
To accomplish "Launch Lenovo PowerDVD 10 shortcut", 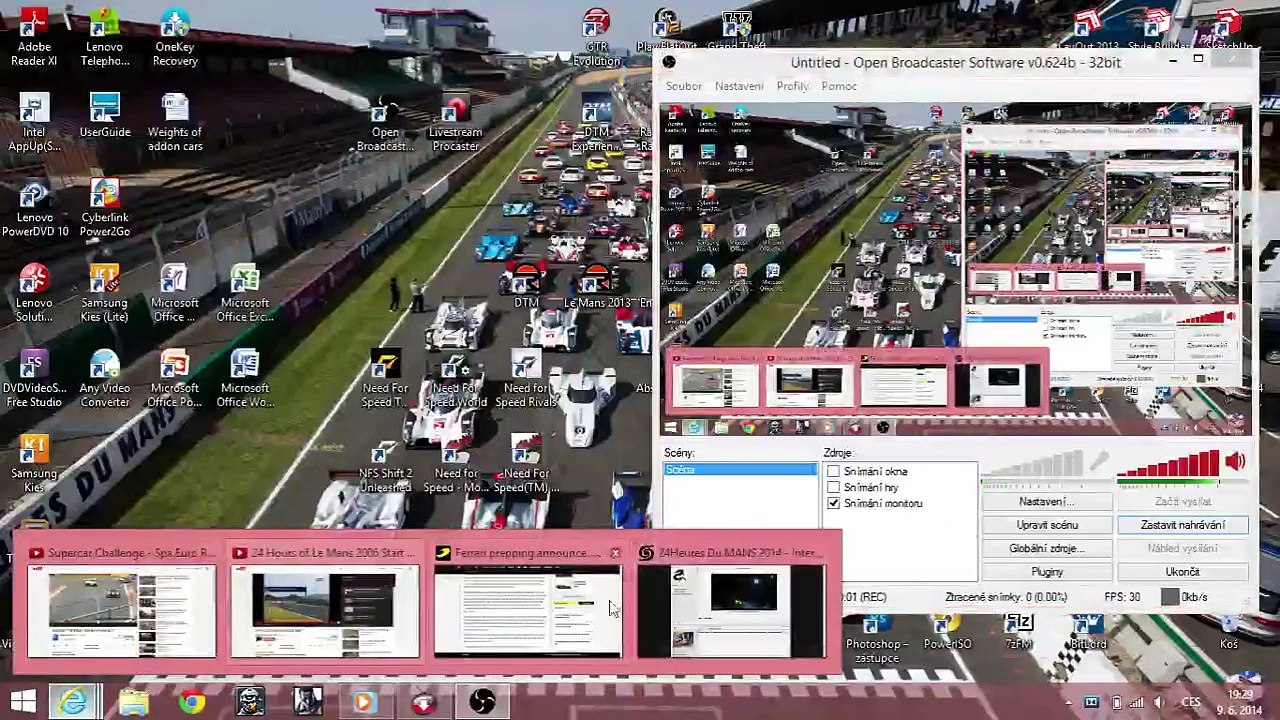I will [x=34, y=208].
